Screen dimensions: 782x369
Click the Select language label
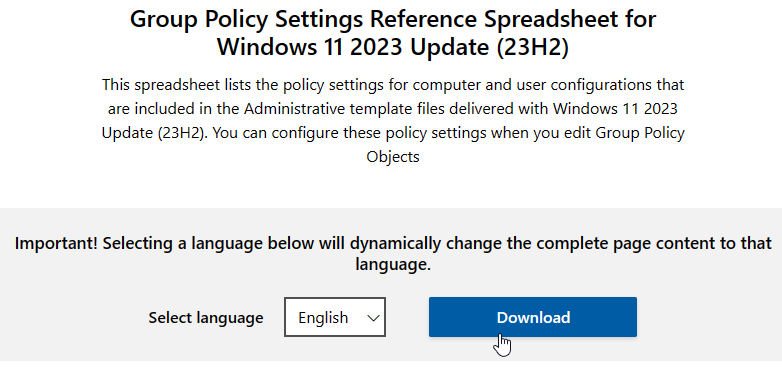[205, 318]
